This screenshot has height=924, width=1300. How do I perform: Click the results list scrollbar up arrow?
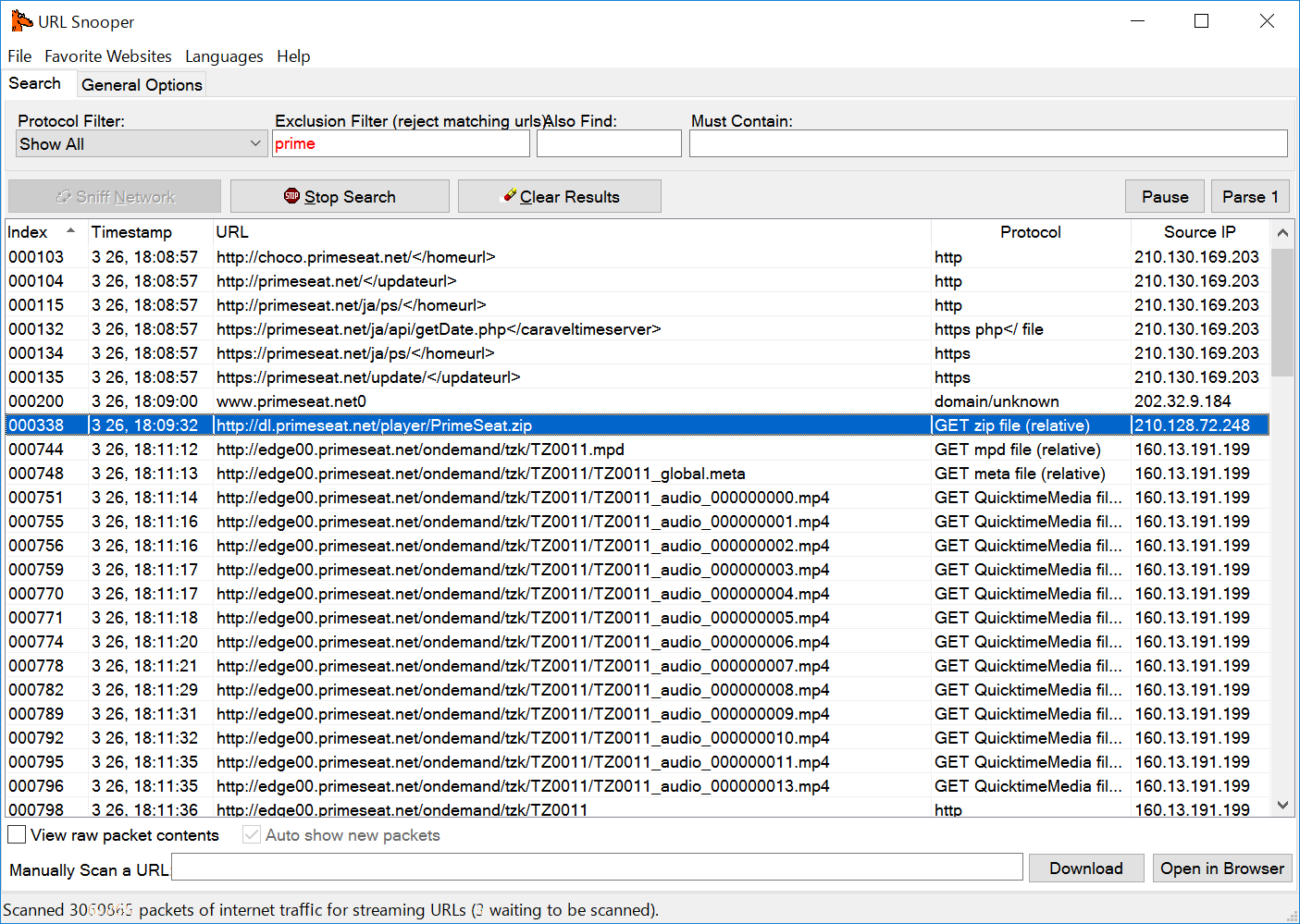click(x=1282, y=232)
